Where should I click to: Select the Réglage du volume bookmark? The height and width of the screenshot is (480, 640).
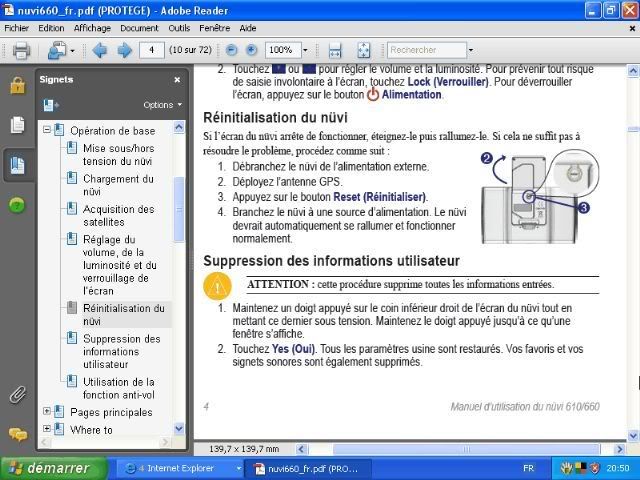tap(120, 265)
